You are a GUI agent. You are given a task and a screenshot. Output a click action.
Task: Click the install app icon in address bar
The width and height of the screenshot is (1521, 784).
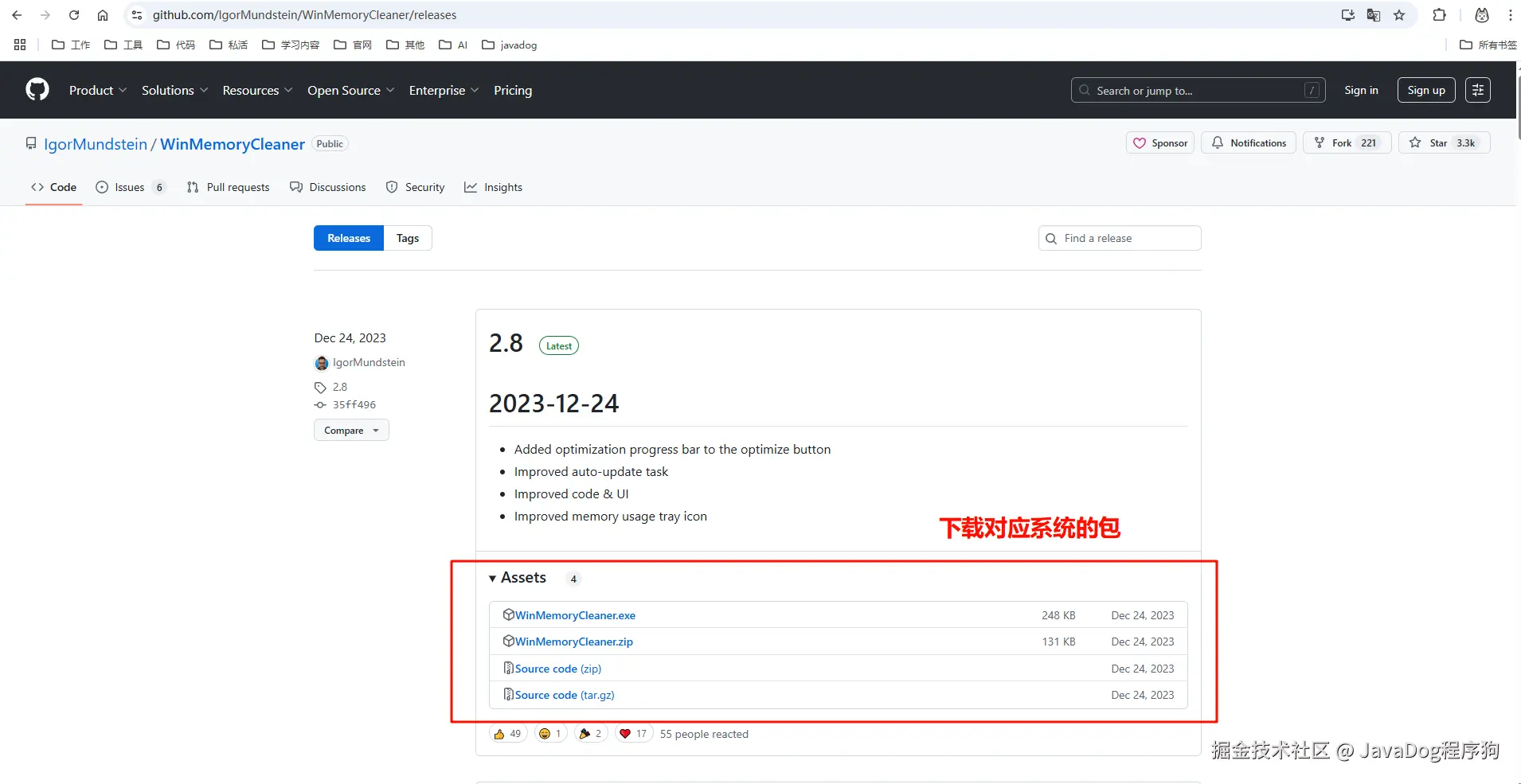[x=1348, y=15]
